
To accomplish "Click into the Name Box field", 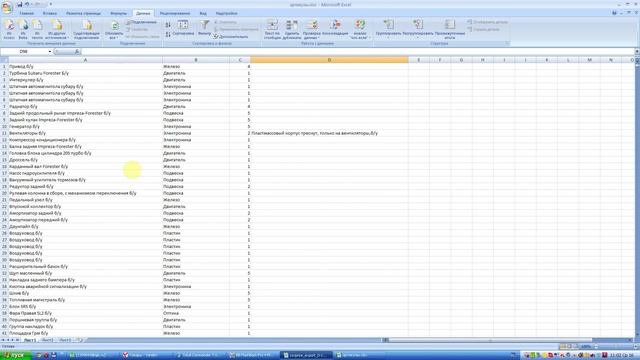I will pyautogui.click(x=24, y=52).
